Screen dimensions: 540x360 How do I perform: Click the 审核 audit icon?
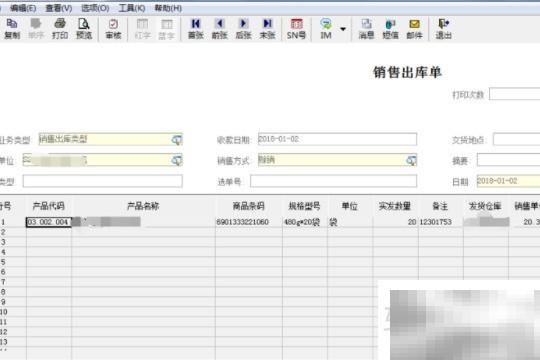point(113,29)
